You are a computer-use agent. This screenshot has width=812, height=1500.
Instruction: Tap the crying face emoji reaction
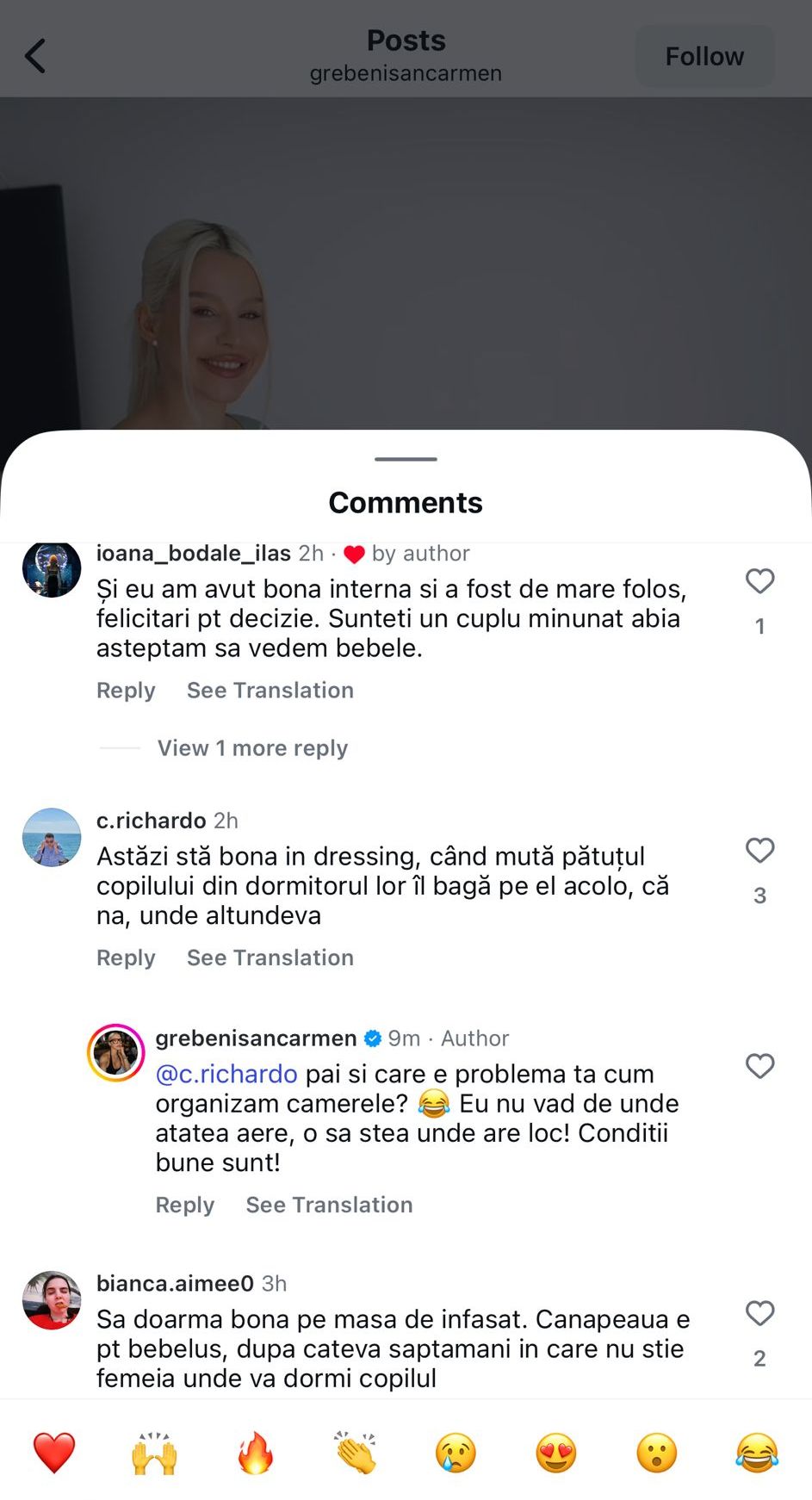[x=456, y=1453]
